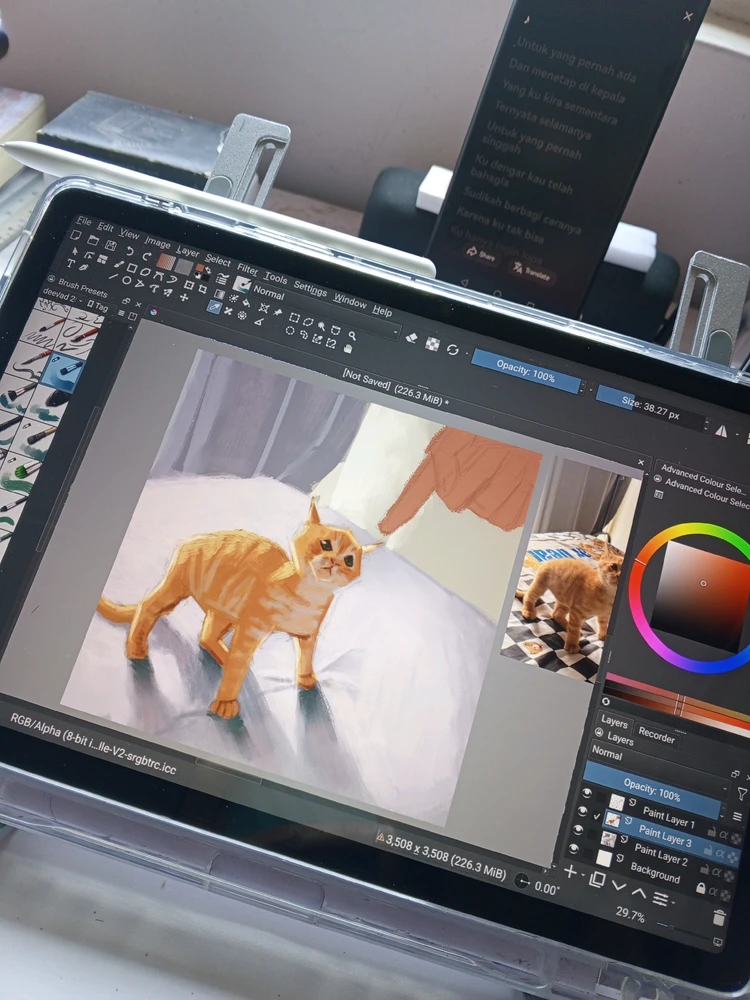
Task: Duplicate layer using the stacked squares icon
Action: coord(598,879)
